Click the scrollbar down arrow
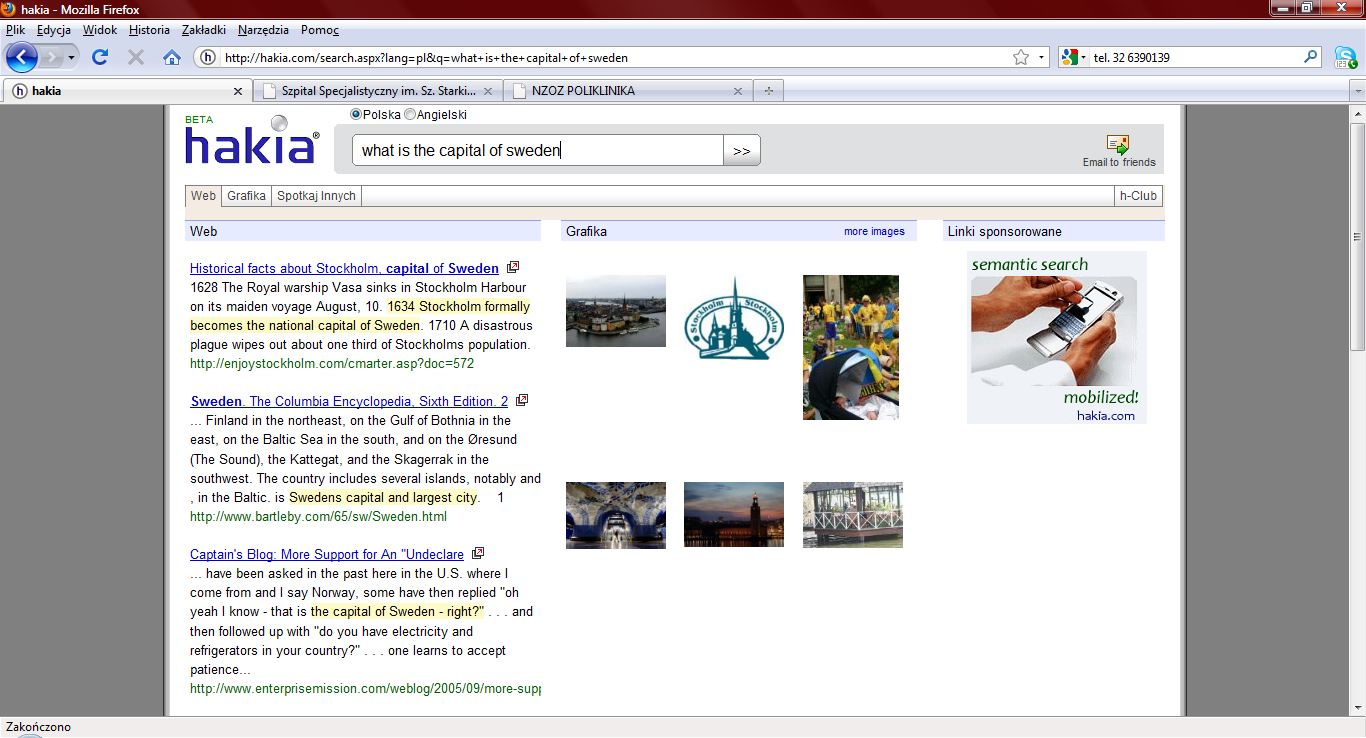This screenshot has height=738, width=1366. 1357,709
